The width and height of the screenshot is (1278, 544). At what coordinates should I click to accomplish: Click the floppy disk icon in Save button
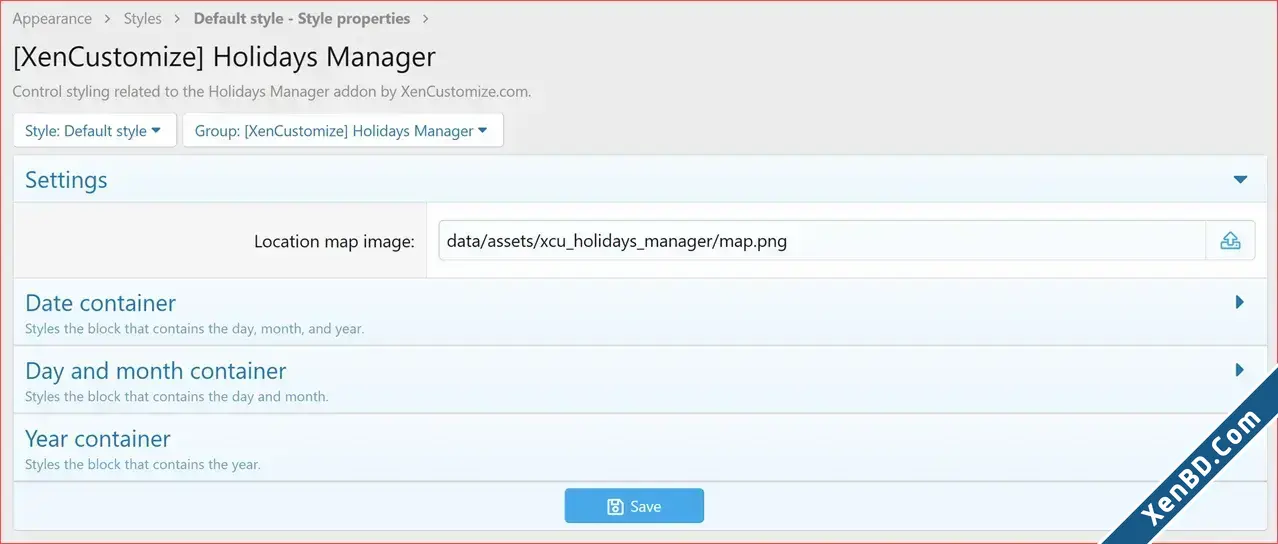(616, 507)
